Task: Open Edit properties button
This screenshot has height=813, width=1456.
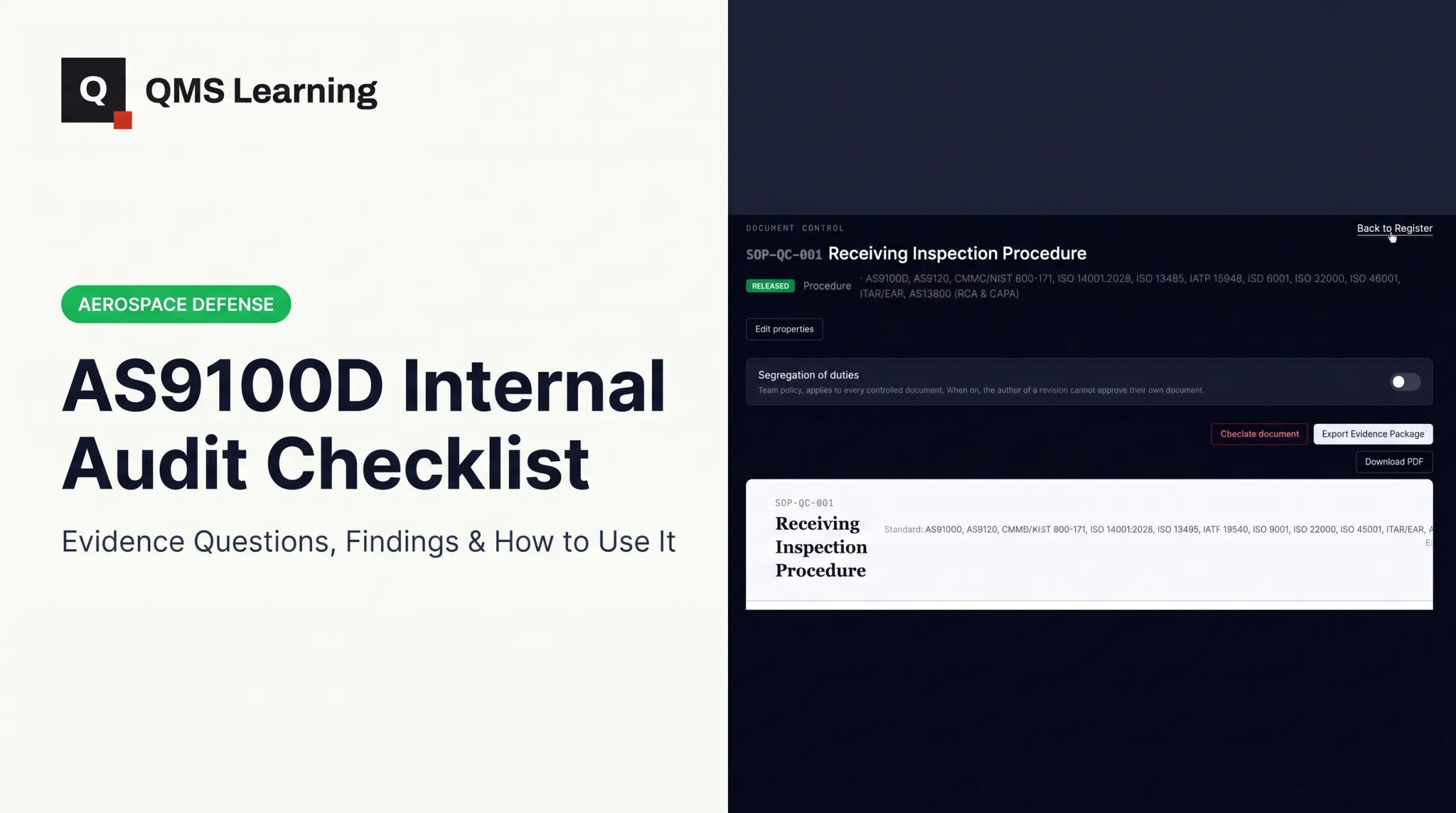Action: pos(784,329)
